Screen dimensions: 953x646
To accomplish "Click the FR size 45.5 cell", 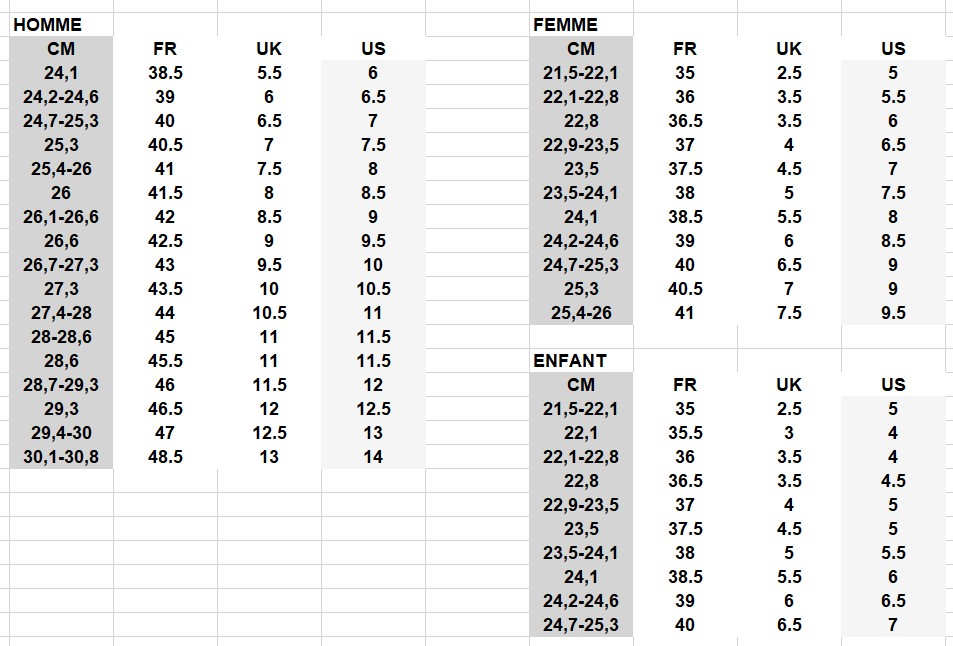I will point(165,361).
